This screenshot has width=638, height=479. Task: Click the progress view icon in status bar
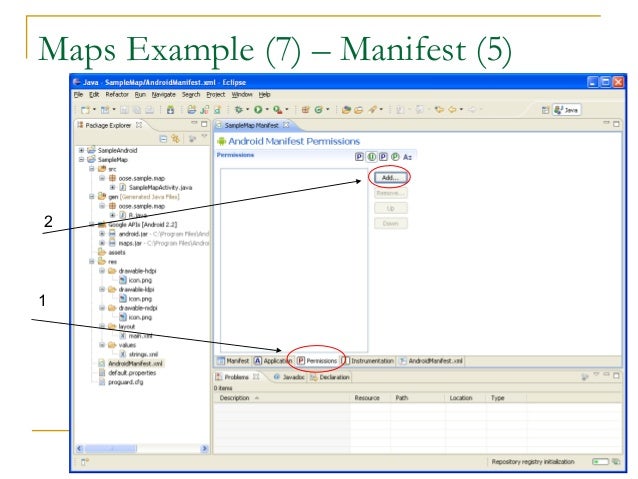[616, 462]
